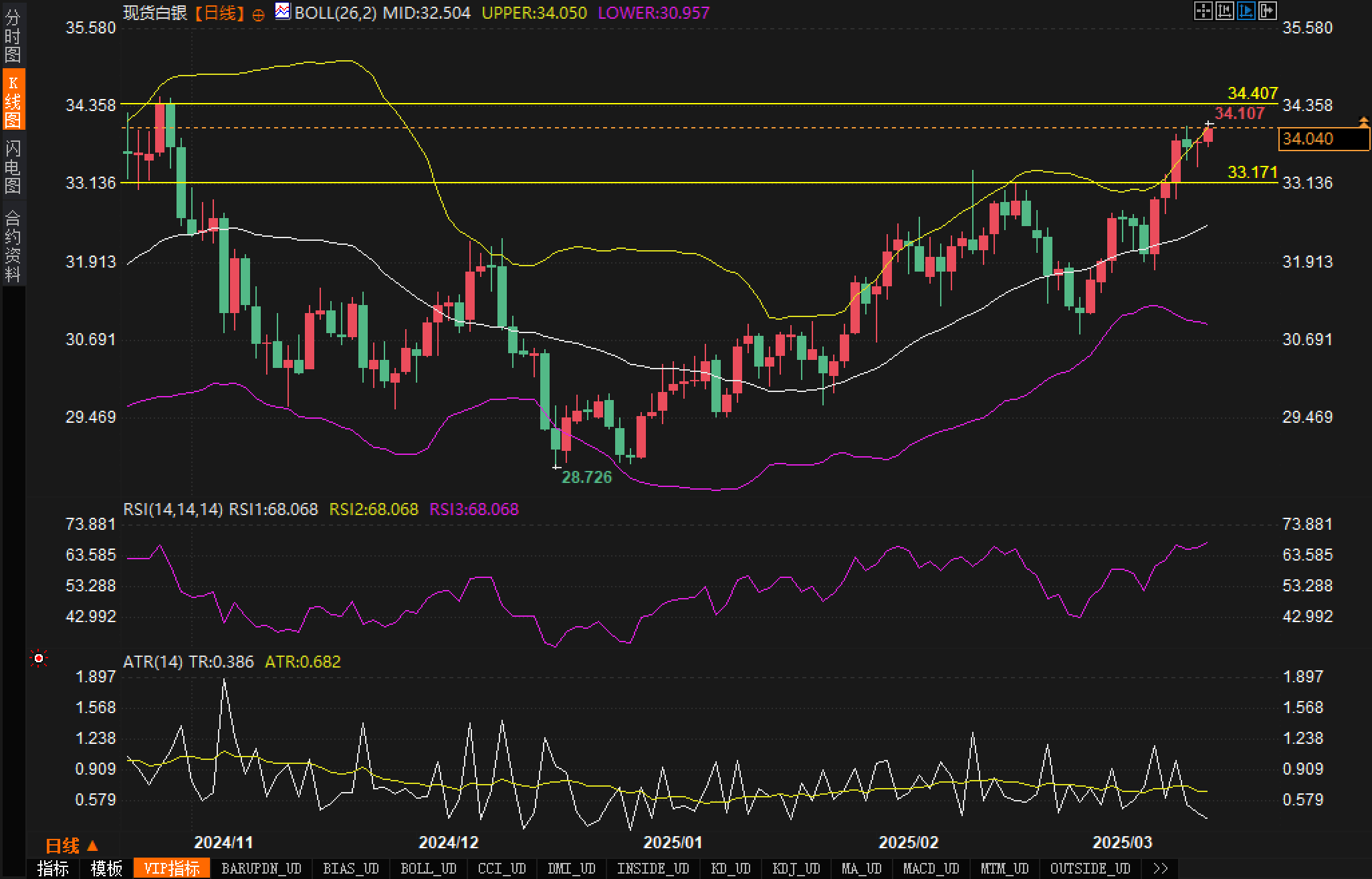This screenshot has height=879, width=1372.
Task: Click the 2025/01 date axis label
Action: [x=673, y=842]
